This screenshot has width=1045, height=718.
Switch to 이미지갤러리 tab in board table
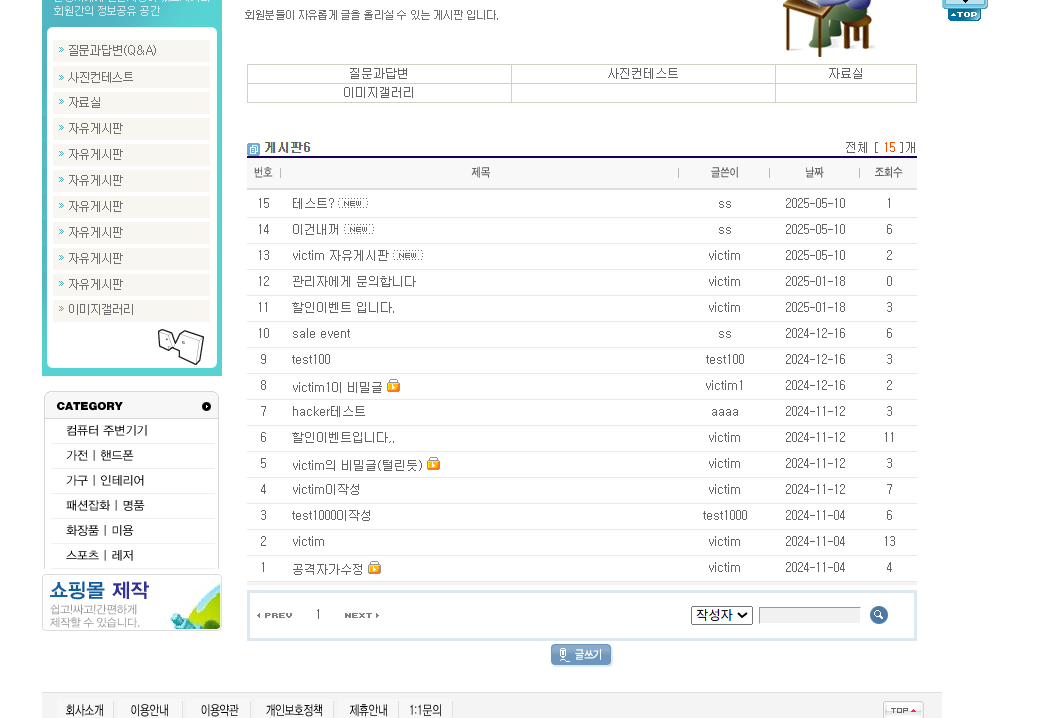[x=379, y=93]
